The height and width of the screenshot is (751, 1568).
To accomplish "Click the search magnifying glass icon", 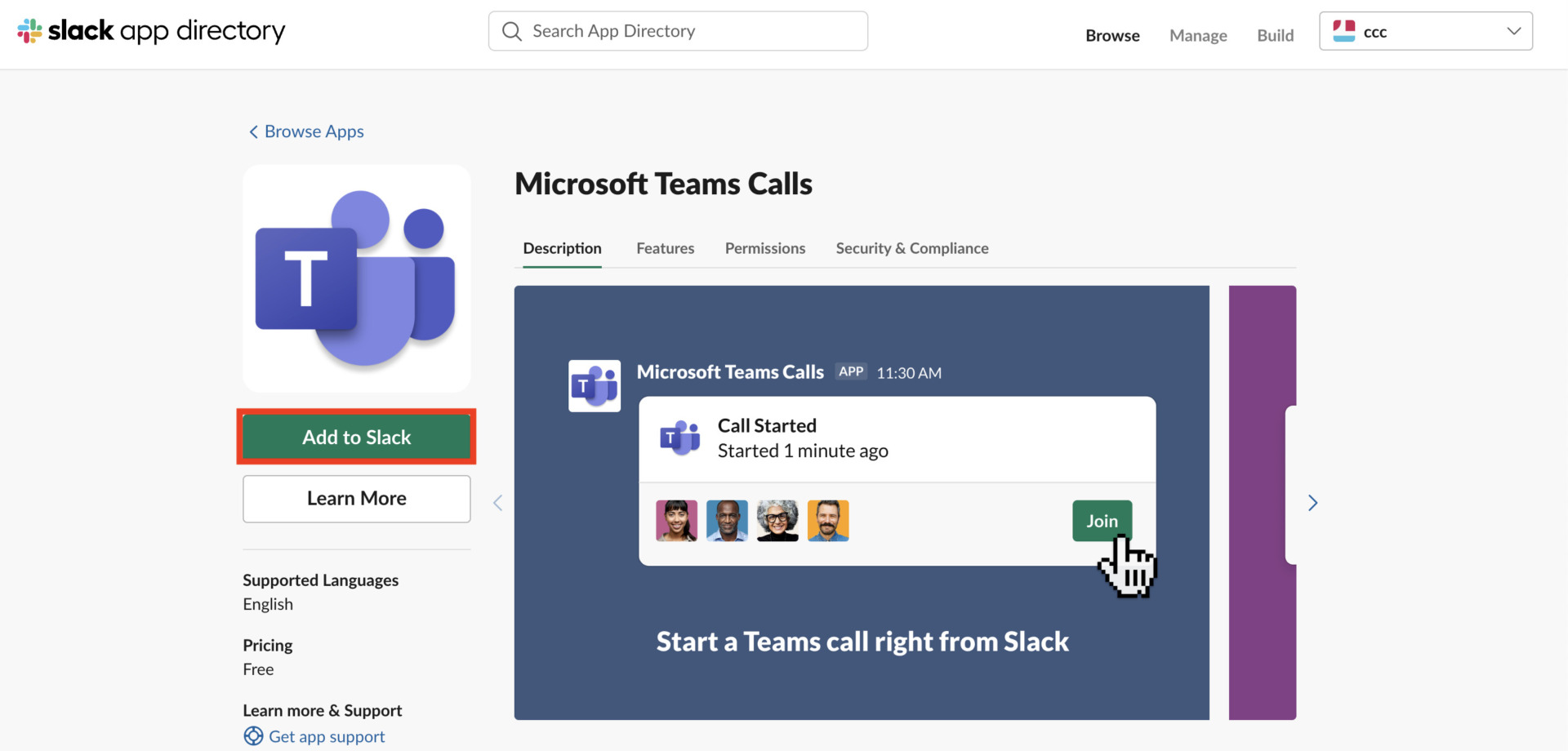I will (512, 31).
